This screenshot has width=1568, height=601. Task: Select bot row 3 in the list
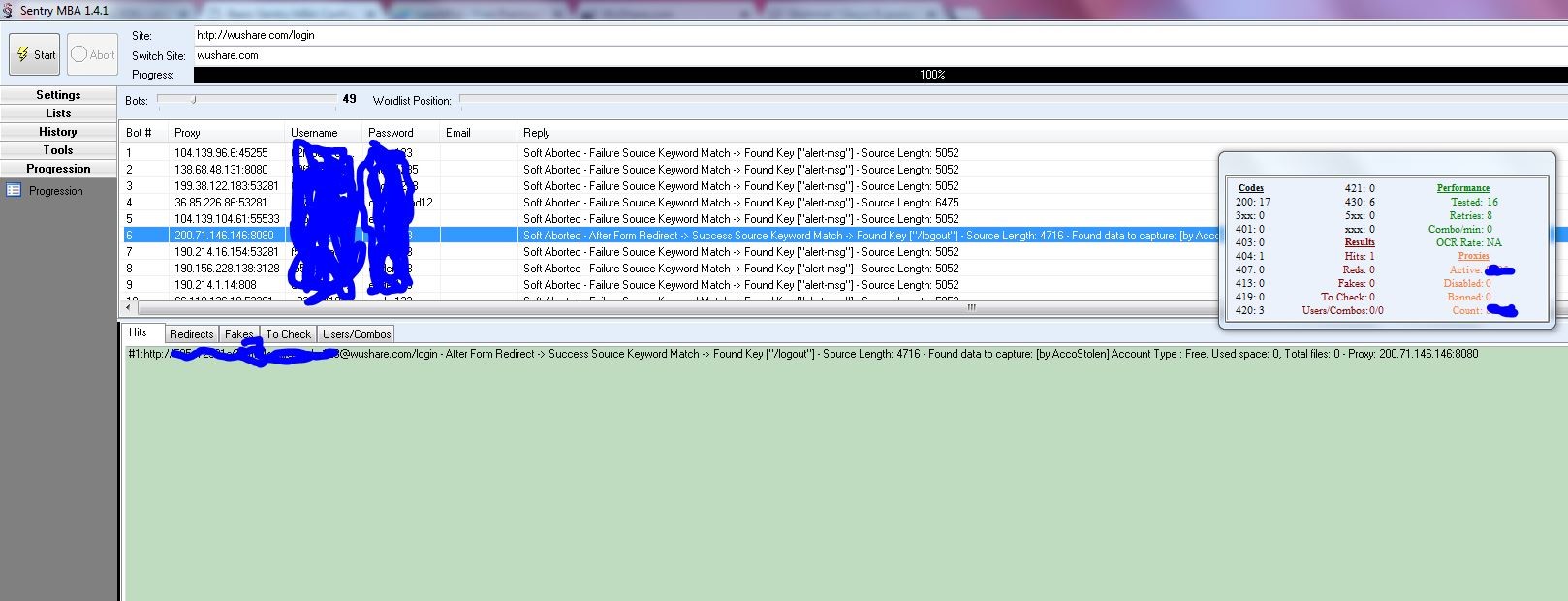[x=669, y=186]
